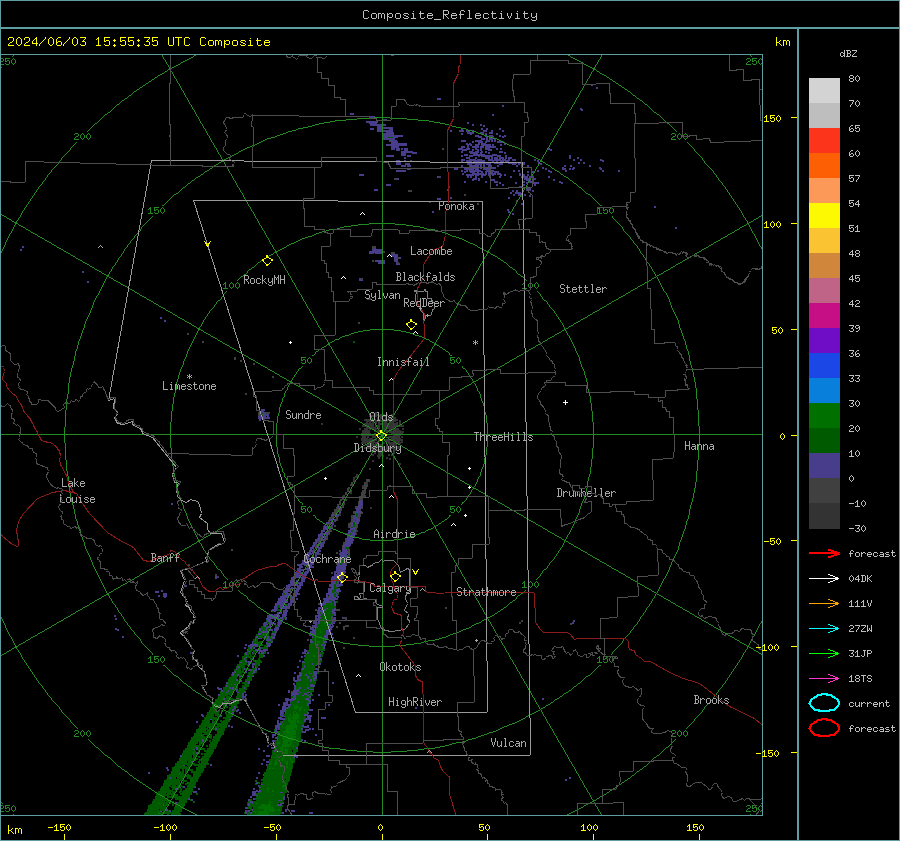The image size is (900, 841).
Task: Click the HighRiver label
Action: [415, 703]
